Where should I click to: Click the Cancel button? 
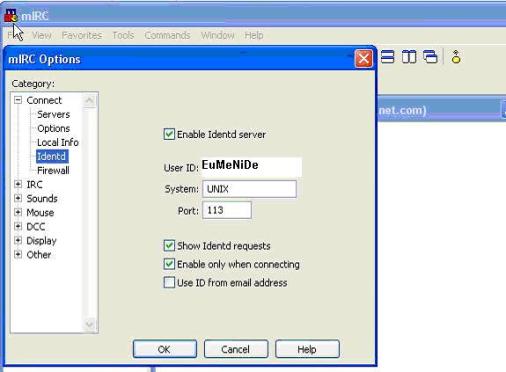[236, 349]
